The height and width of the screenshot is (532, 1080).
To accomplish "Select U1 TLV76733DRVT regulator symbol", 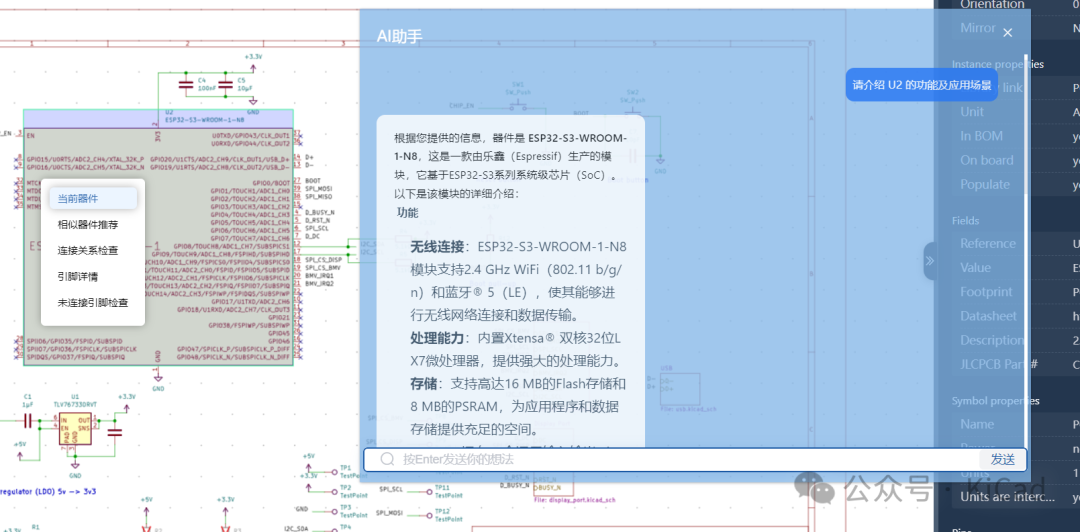I will click(74, 429).
